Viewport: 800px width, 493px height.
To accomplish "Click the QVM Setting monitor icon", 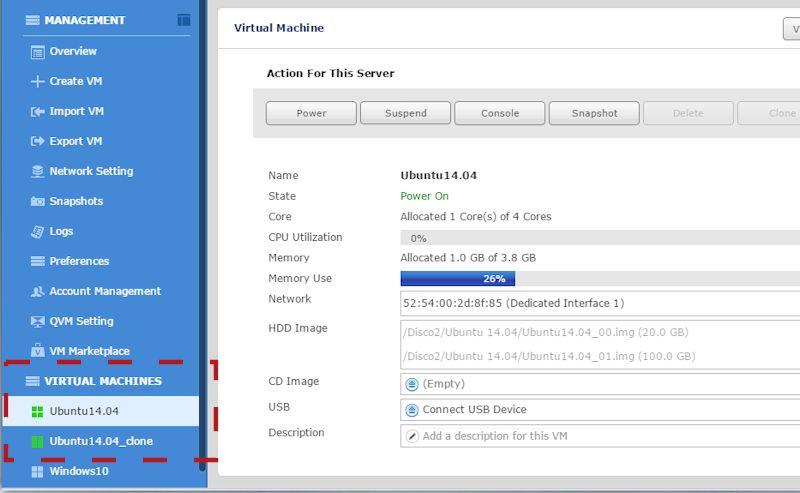I will pyautogui.click(x=37, y=322).
